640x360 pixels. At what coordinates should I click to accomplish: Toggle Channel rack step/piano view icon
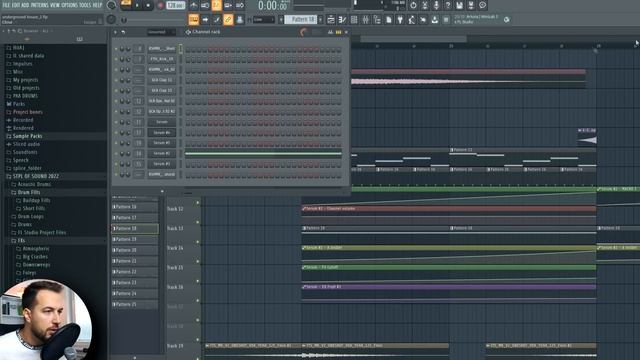(338, 32)
